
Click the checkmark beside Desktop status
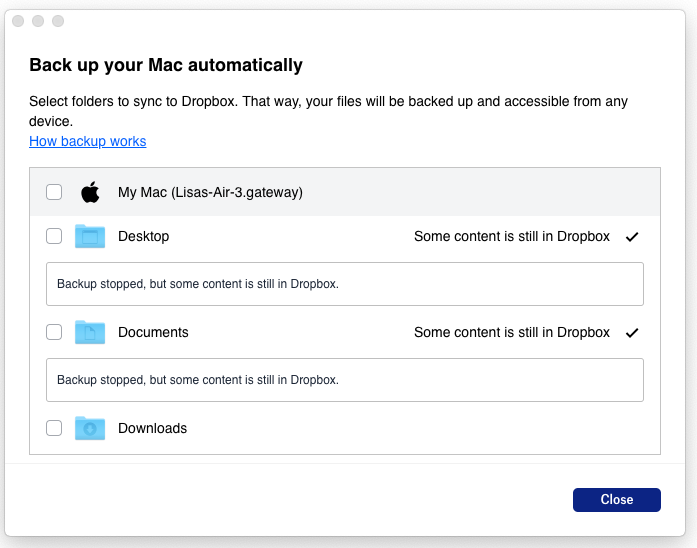click(631, 237)
